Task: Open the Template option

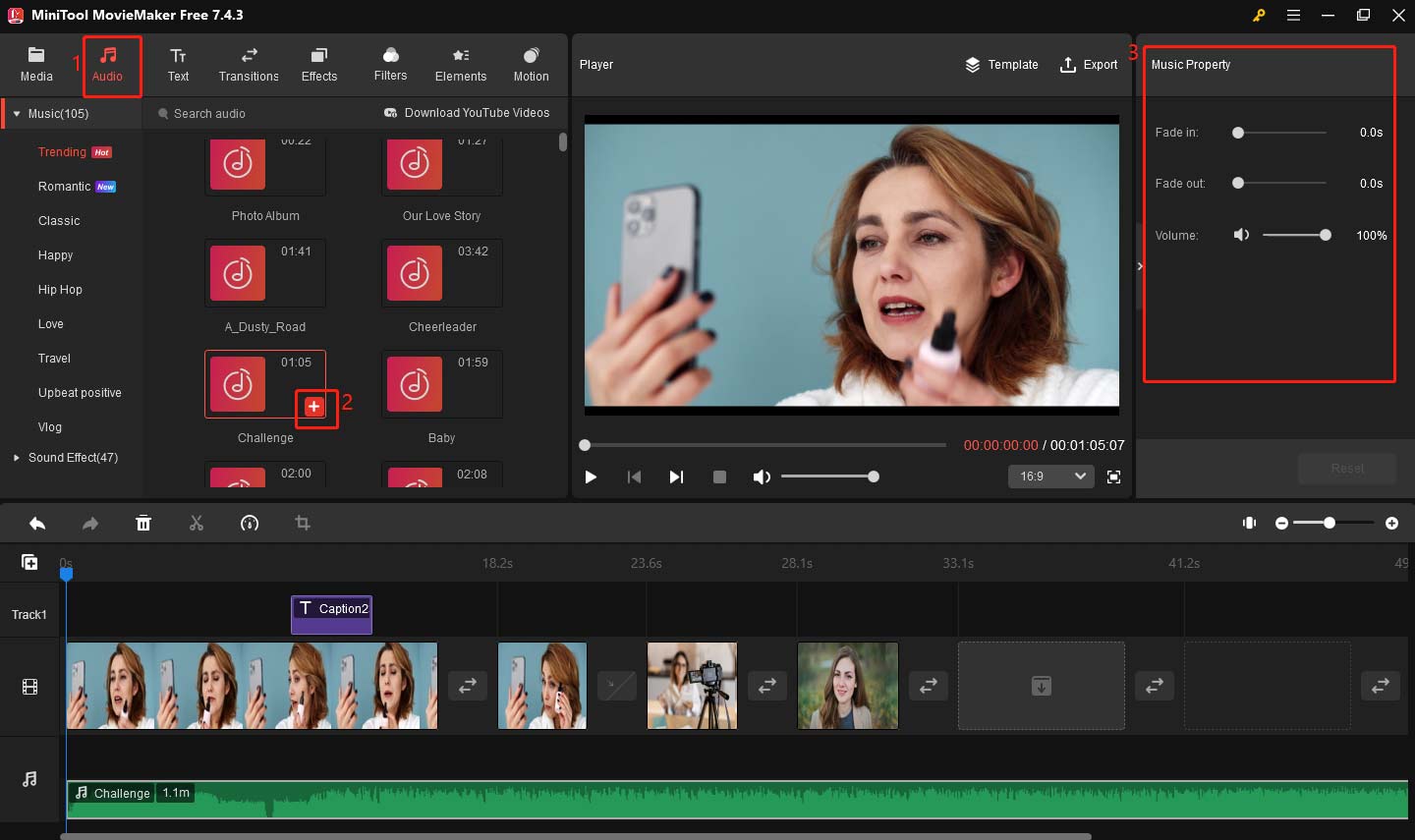Action: [1001, 65]
